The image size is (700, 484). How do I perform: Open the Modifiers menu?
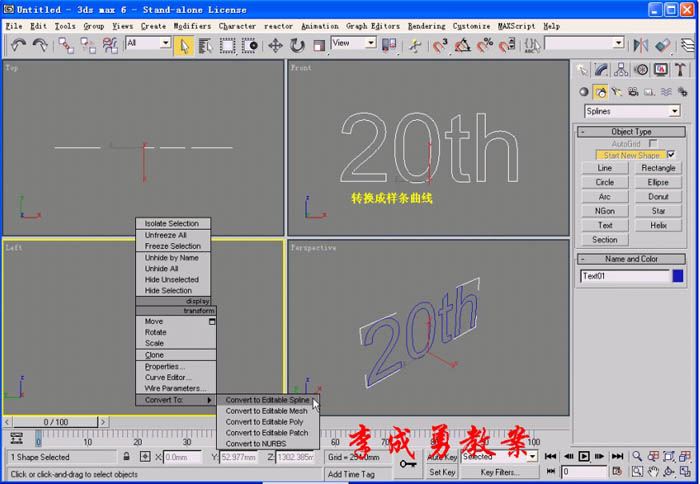click(x=192, y=26)
